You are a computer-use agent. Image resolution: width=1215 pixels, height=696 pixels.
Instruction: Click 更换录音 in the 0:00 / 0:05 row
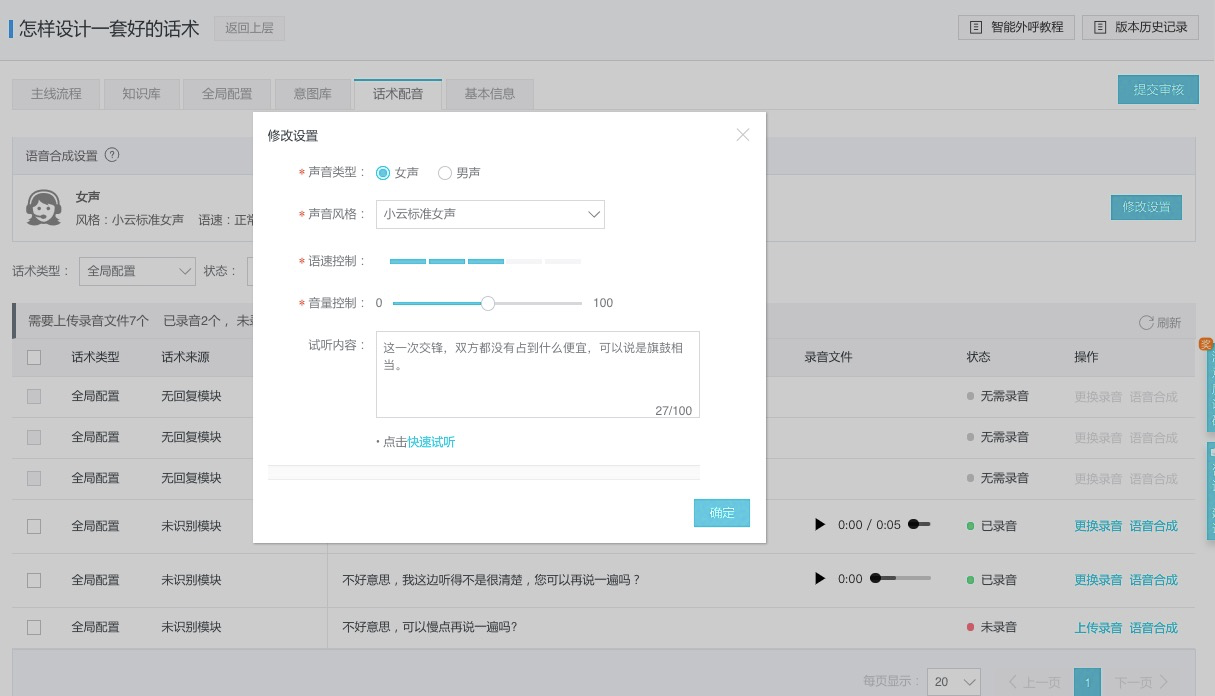tap(1098, 526)
